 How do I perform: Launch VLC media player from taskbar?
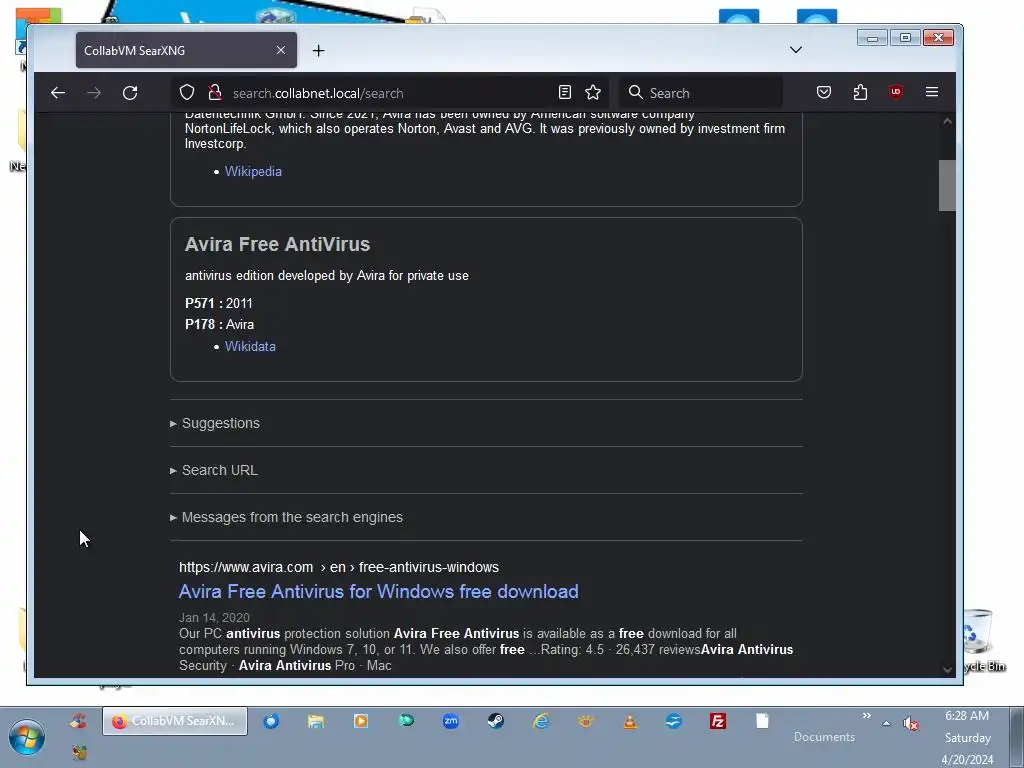[630, 721]
